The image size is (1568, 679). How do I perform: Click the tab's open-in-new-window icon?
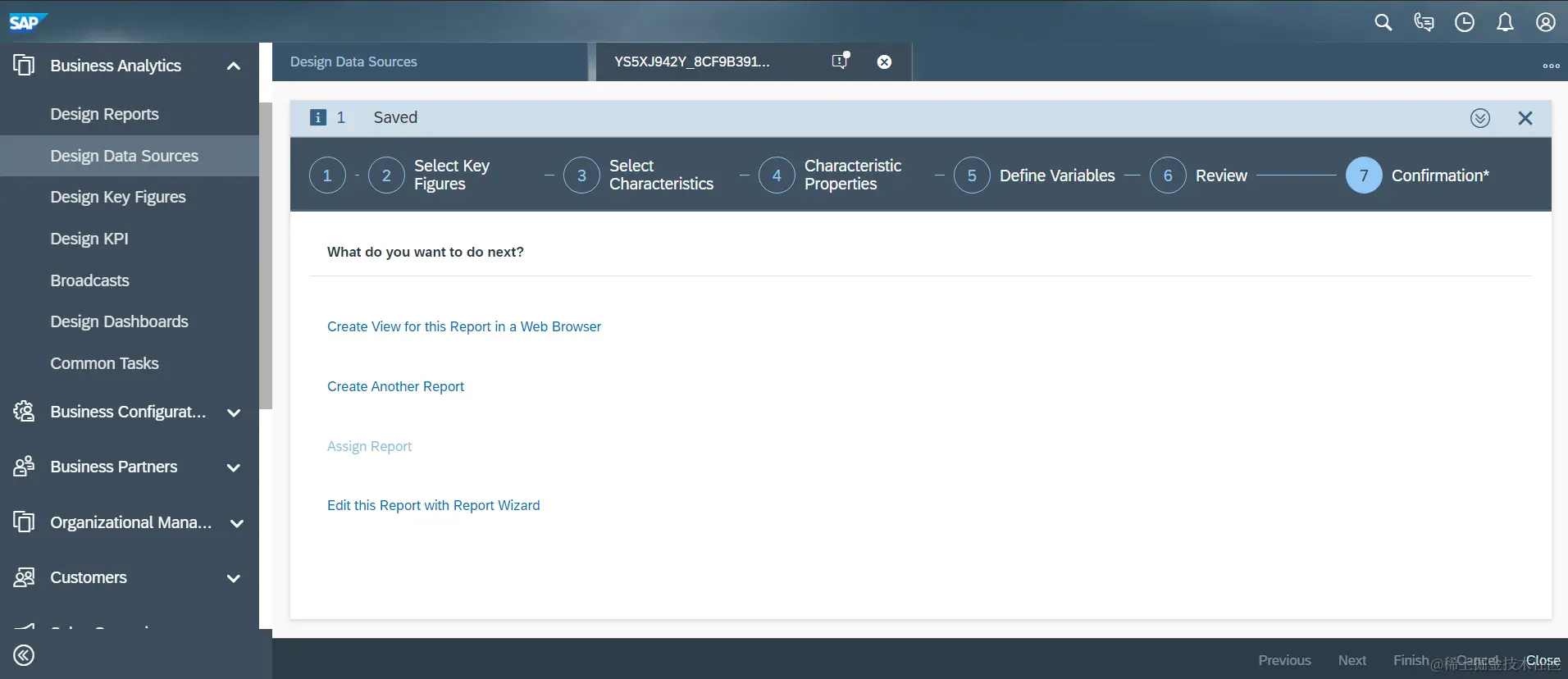point(841,61)
